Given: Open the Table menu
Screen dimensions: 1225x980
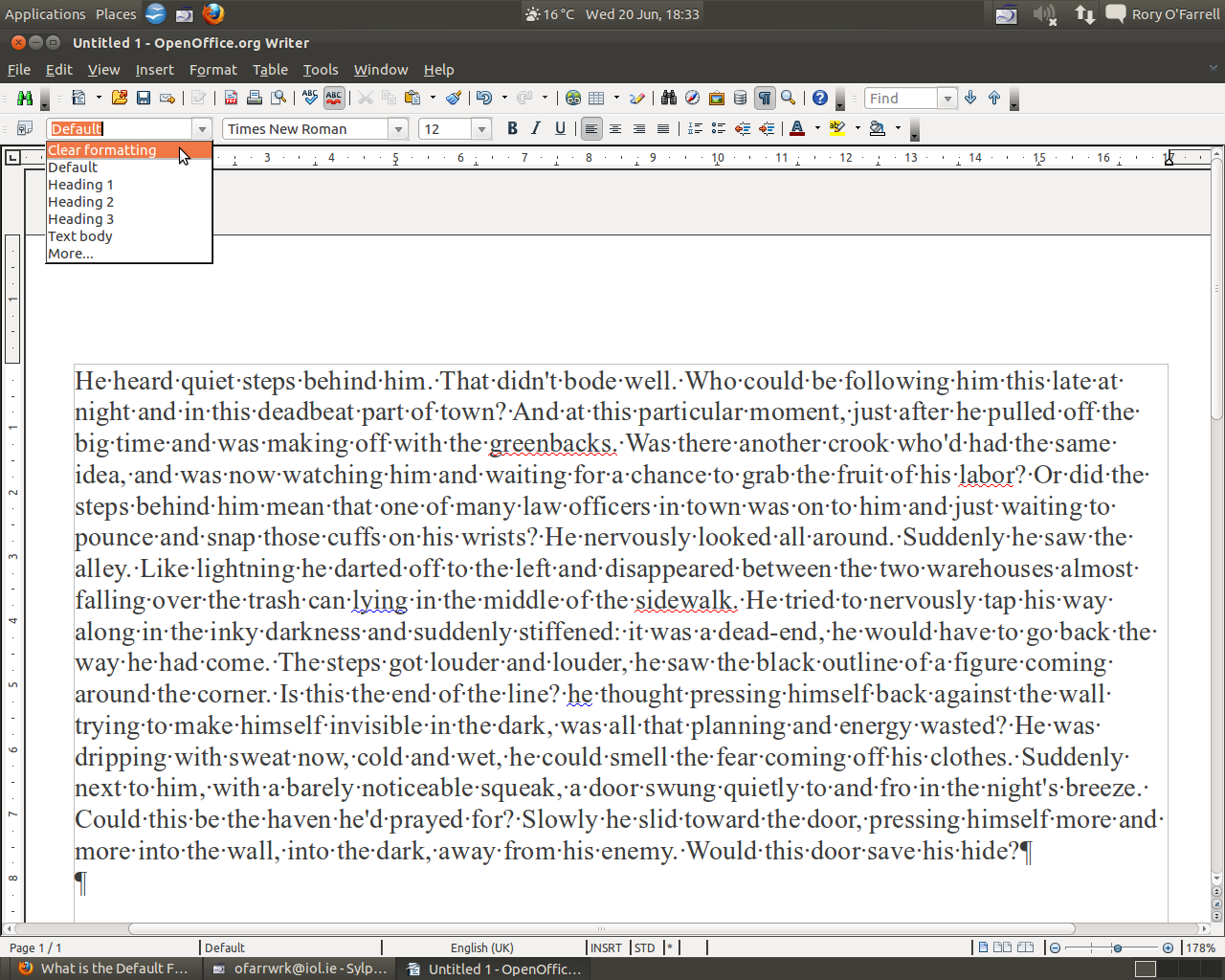Looking at the screenshot, I should [x=271, y=69].
